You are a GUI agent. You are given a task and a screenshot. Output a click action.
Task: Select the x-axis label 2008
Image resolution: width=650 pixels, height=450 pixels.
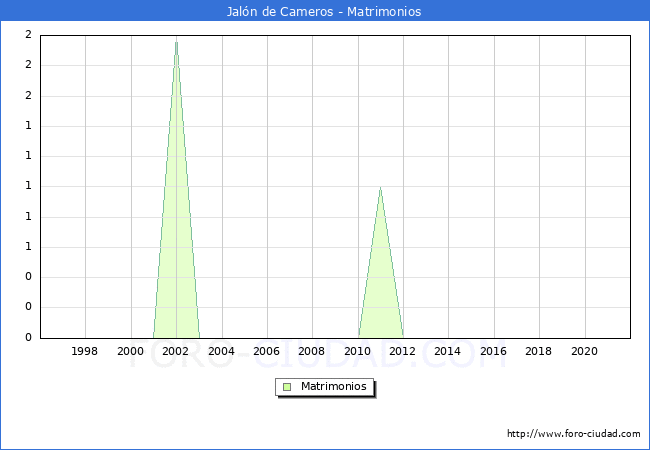tap(311, 351)
